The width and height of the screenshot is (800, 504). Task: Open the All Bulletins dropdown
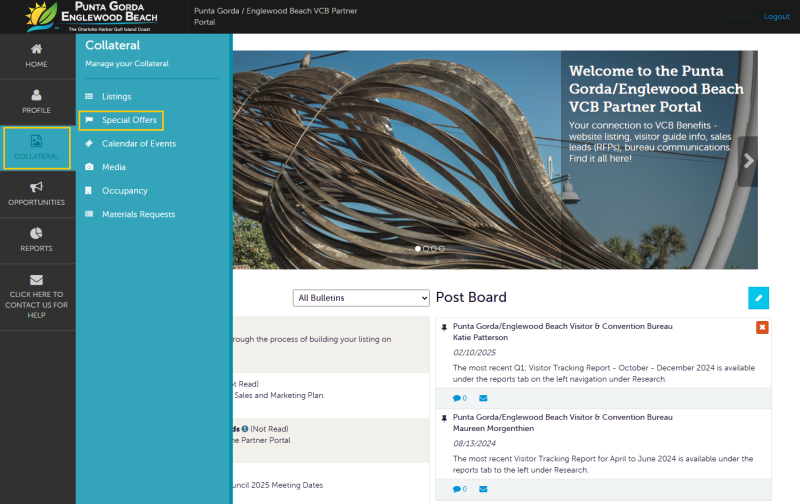pos(361,298)
